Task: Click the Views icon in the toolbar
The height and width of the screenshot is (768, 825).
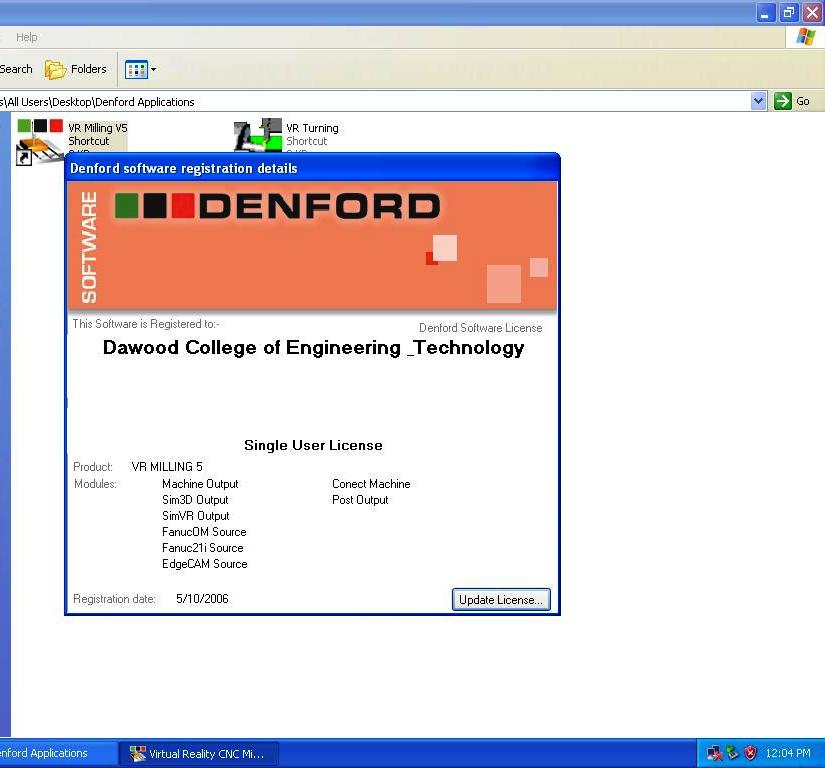Action: (136, 69)
